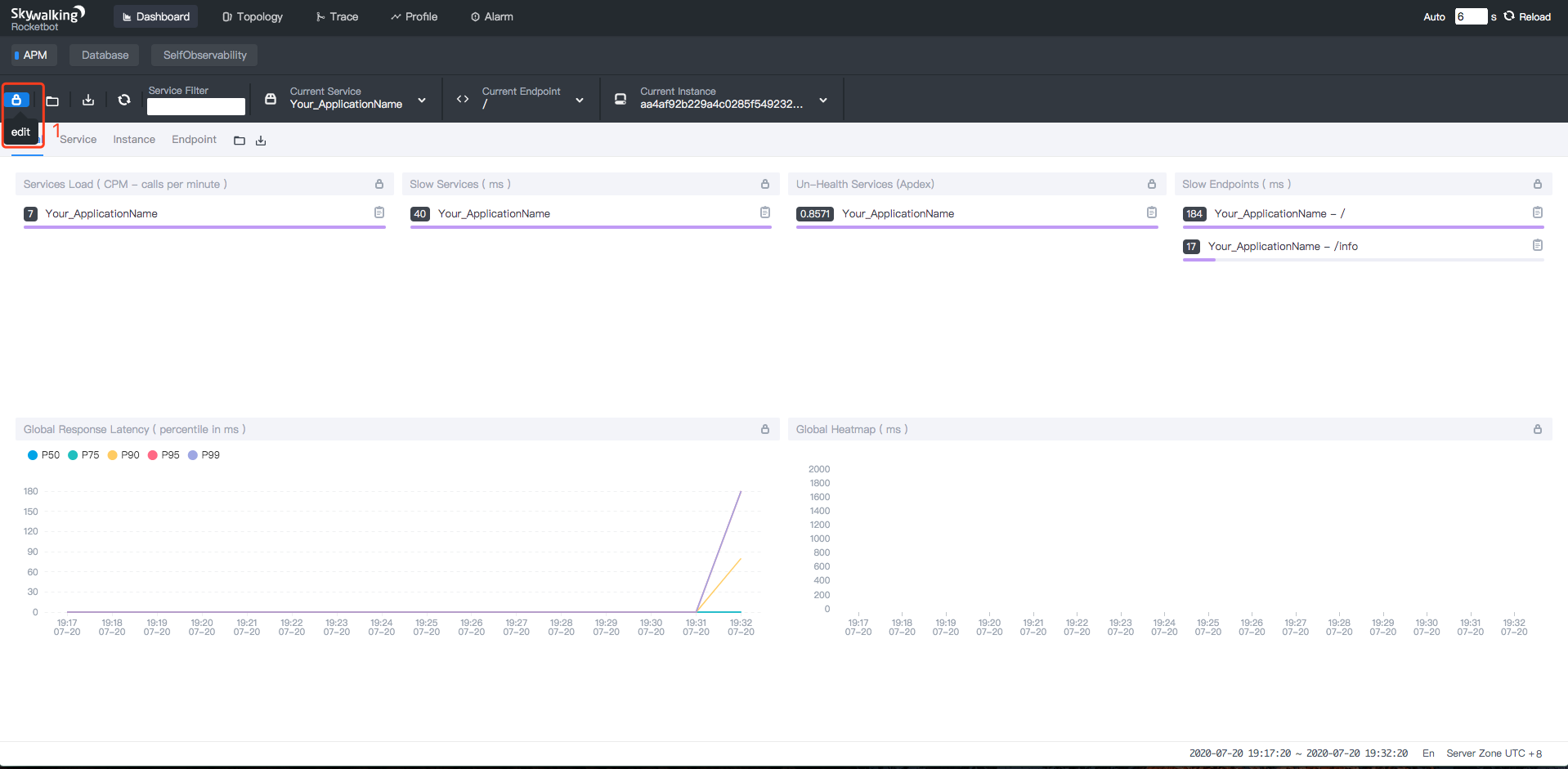The image size is (1568, 769).
Task: Toggle the P95 legend color dot
Action: [x=153, y=455]
